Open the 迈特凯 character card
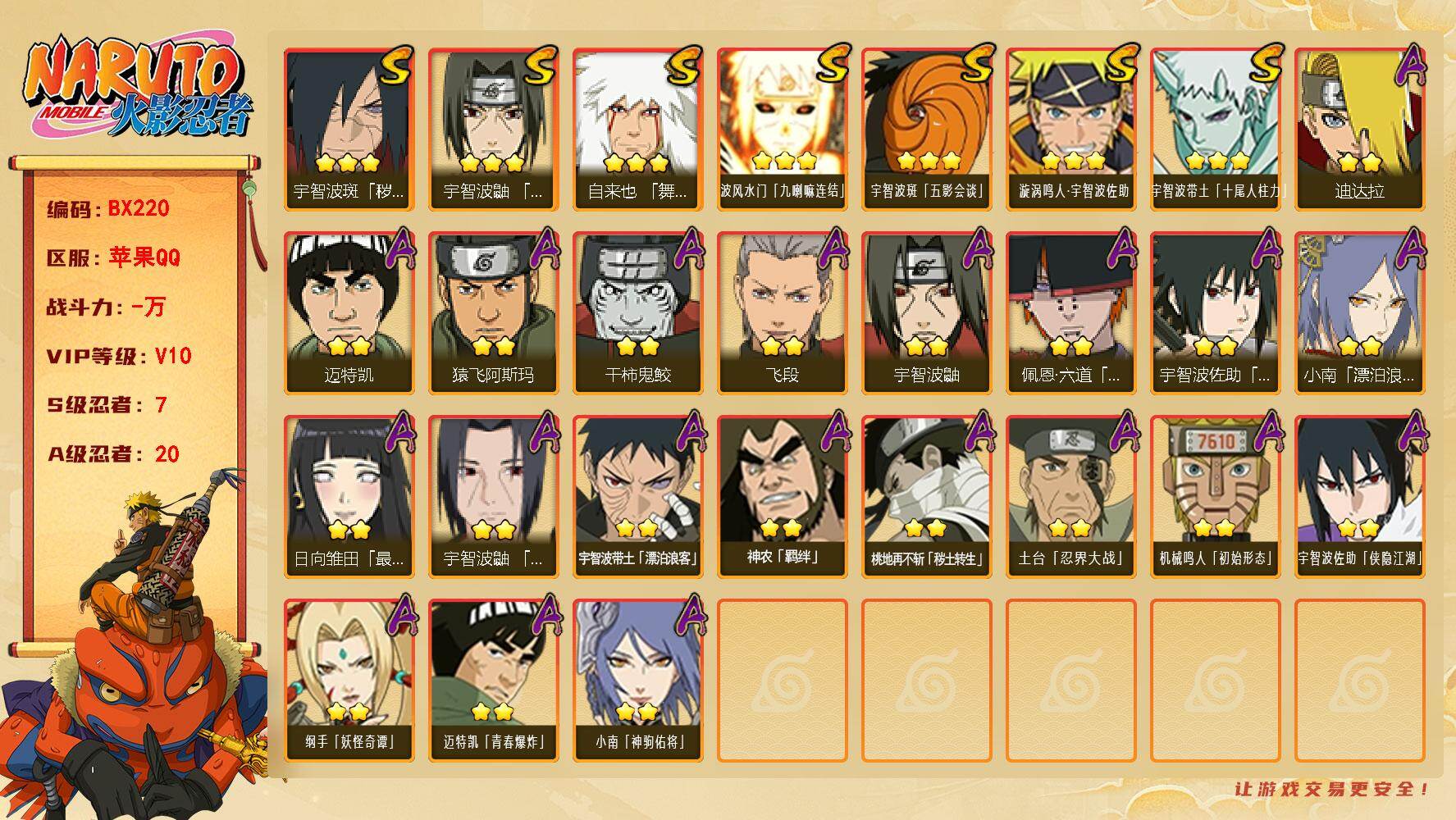 coord(349,312)
